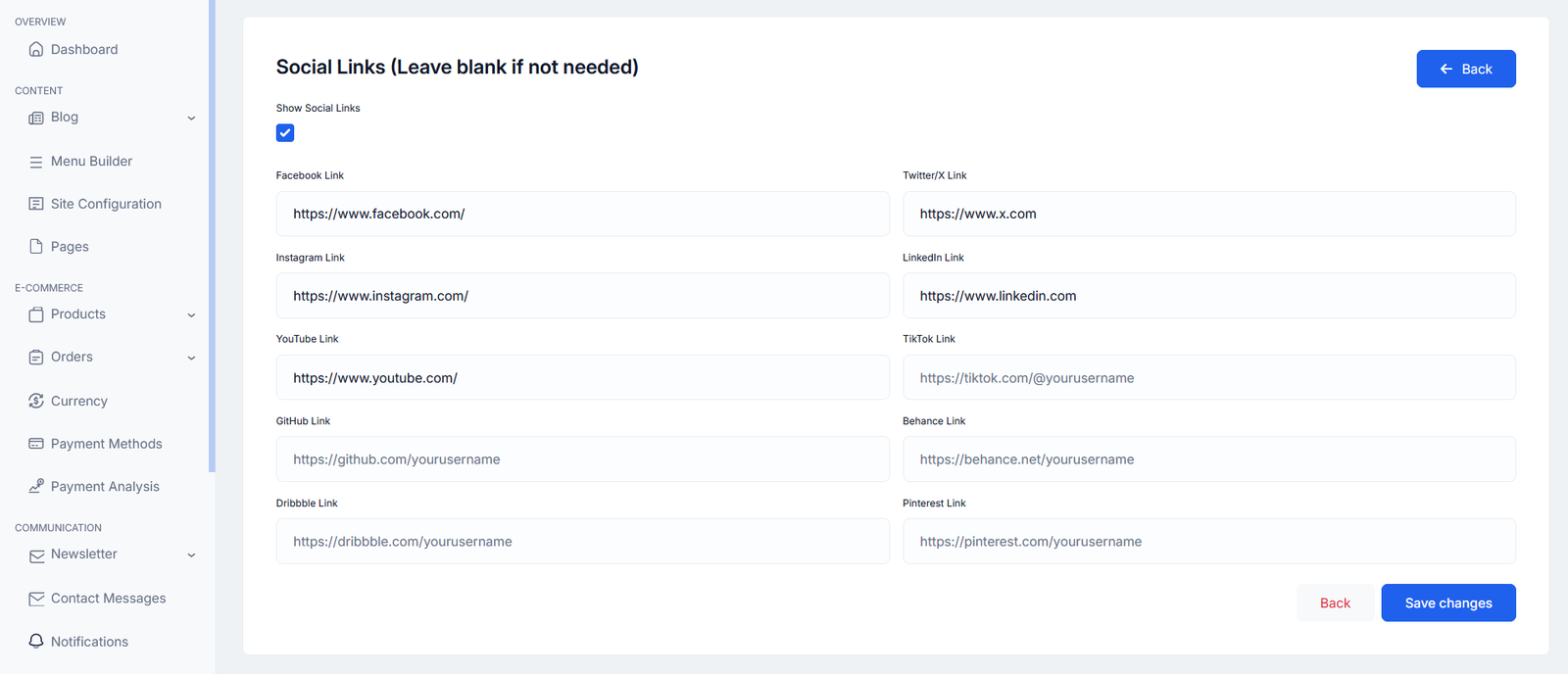Viewport: 1568px width, 674px height.
Task: Navigate to Pages section
Action: click(70, 247)
